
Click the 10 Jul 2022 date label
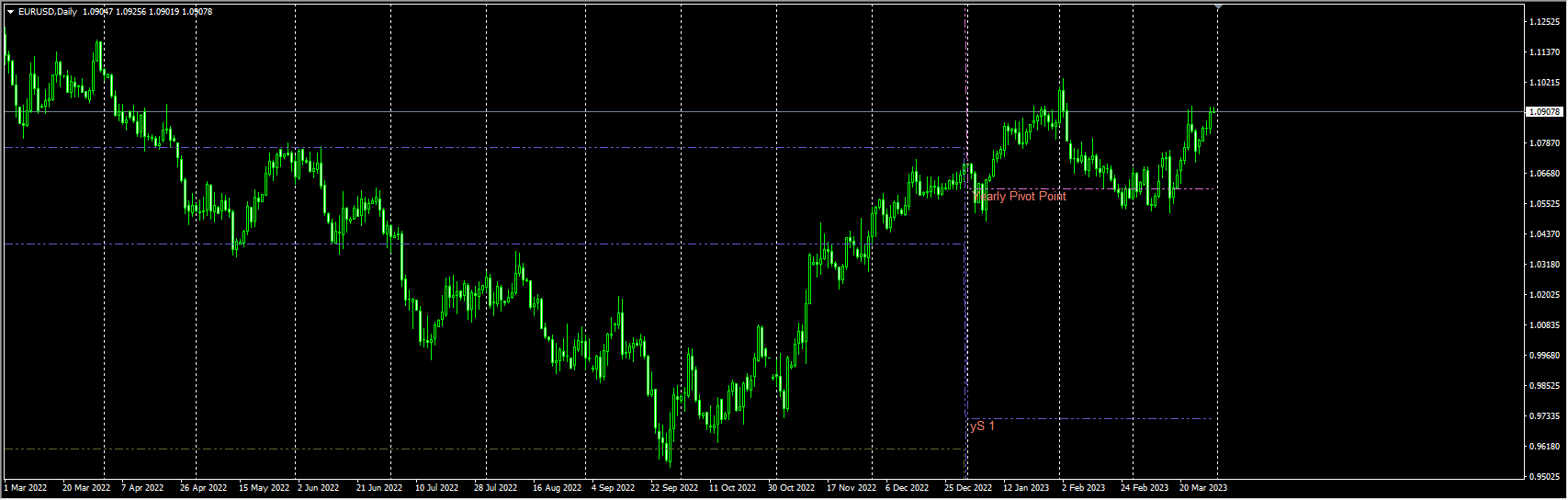[x=436, y=488]
